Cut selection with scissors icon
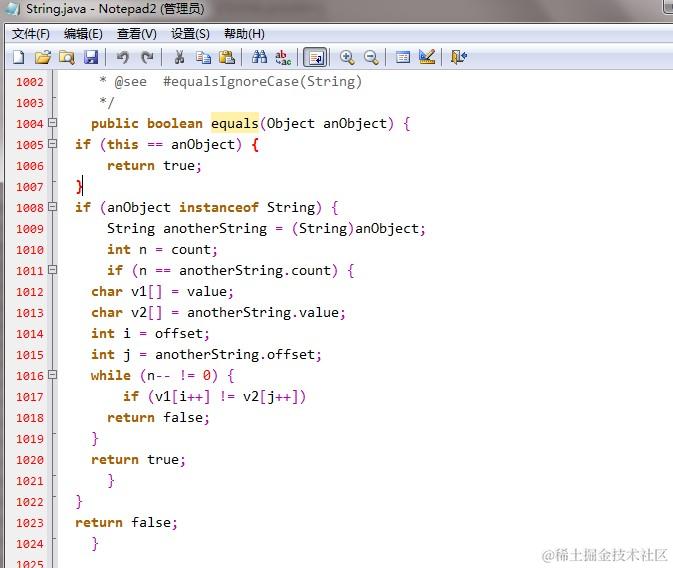The image size is (673, 568). [179, 57]
